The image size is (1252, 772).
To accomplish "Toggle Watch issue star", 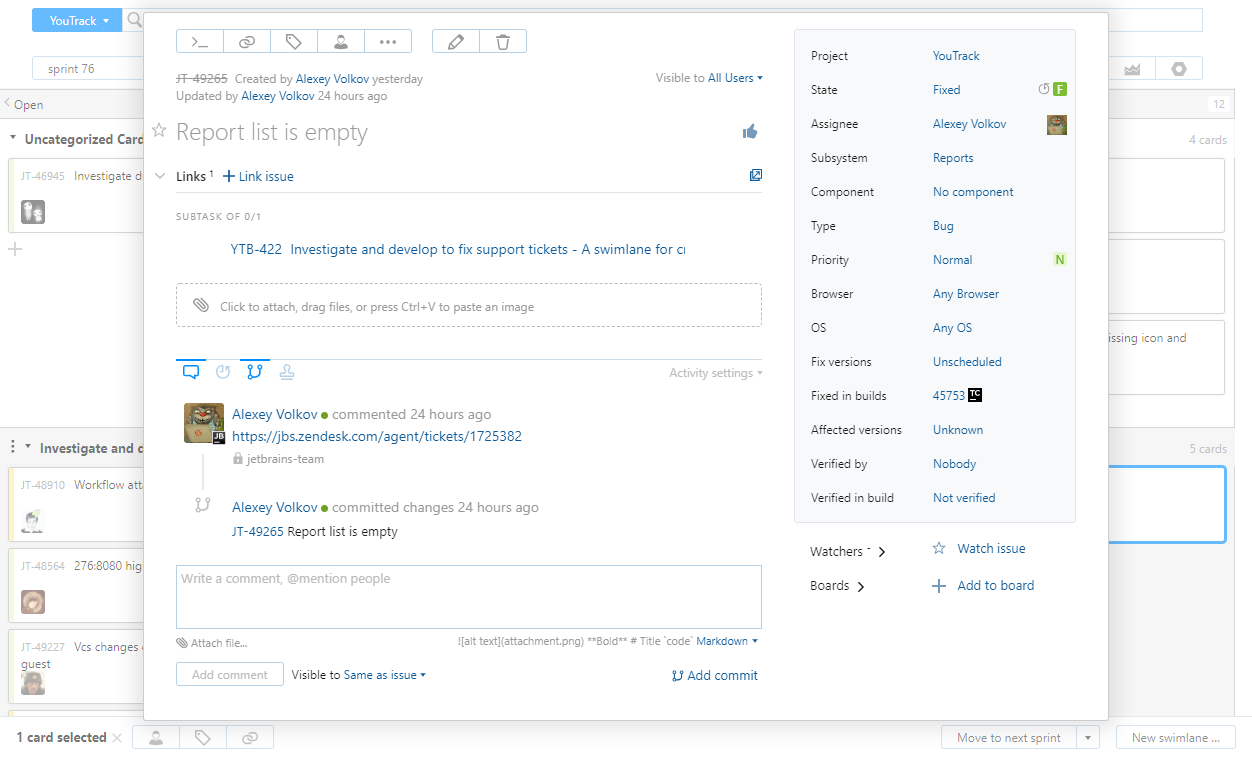I will pyautogui.click(x=939, y=548).
